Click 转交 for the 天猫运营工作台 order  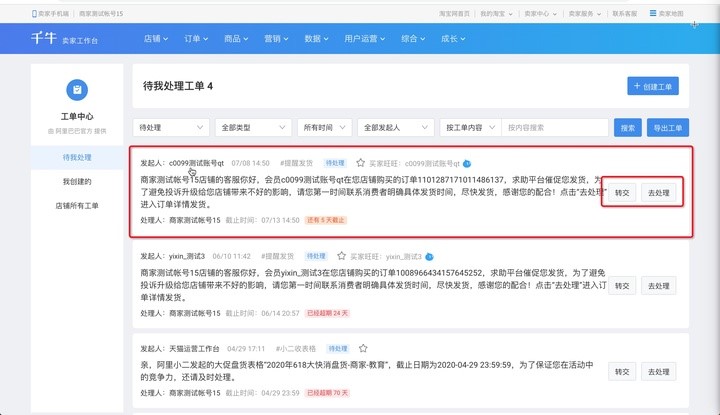click(622, 372)
